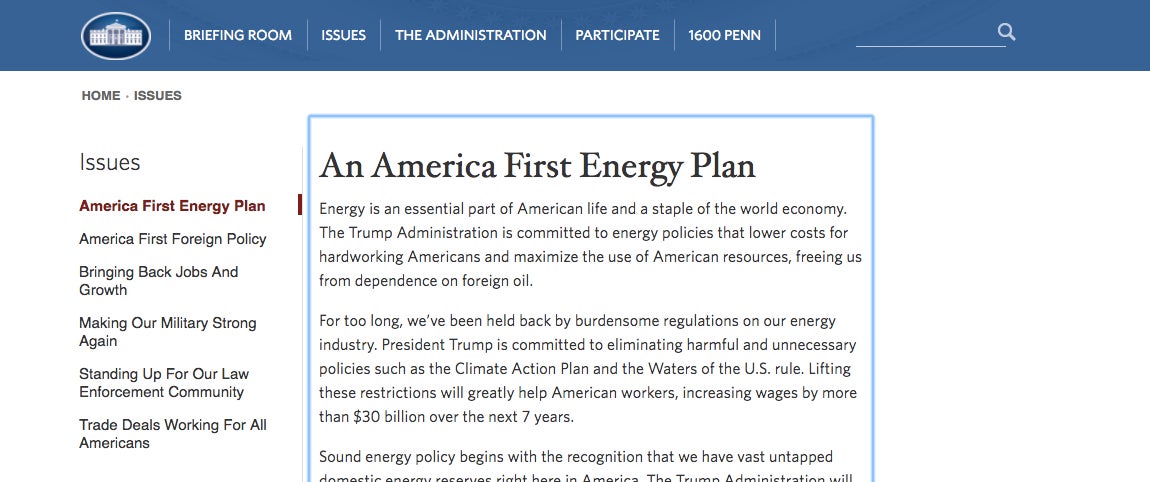This screenshot has height=482, width=1150.
Task: Open America First Foreign Policy link
Action: coord(172,239)
